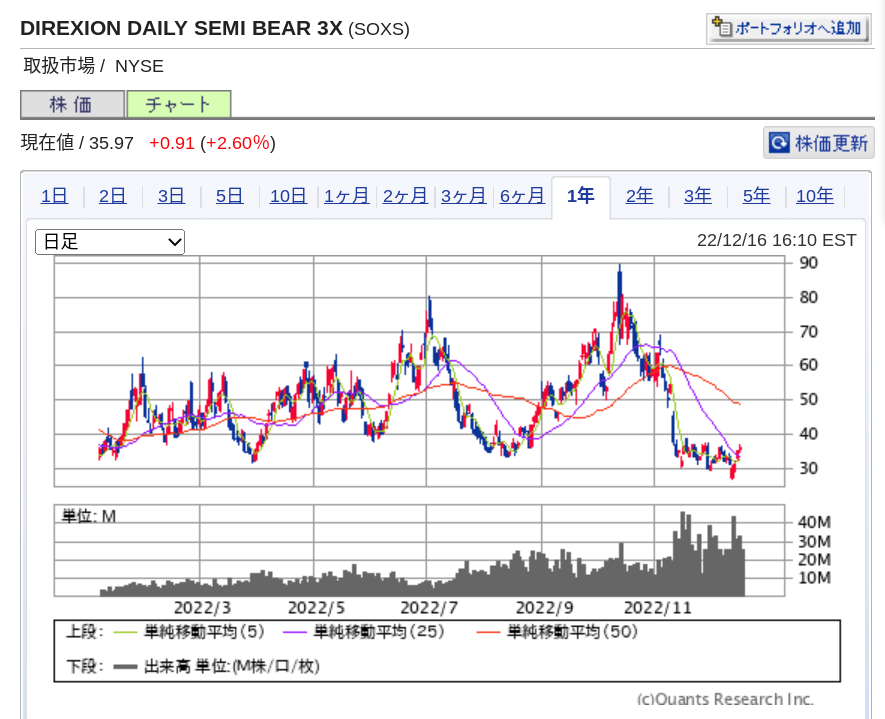The image size is (885, 719).
Task: Show the 5年 chart range
Action: (x=756, y=196)
